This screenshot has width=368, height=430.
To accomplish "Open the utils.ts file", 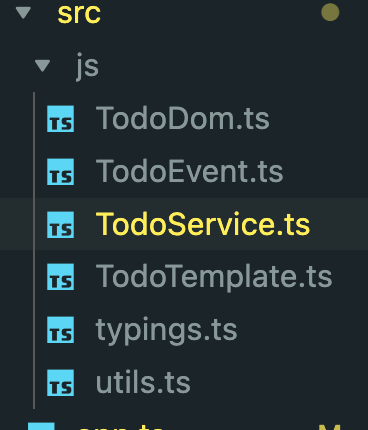I will pos(143,382).
